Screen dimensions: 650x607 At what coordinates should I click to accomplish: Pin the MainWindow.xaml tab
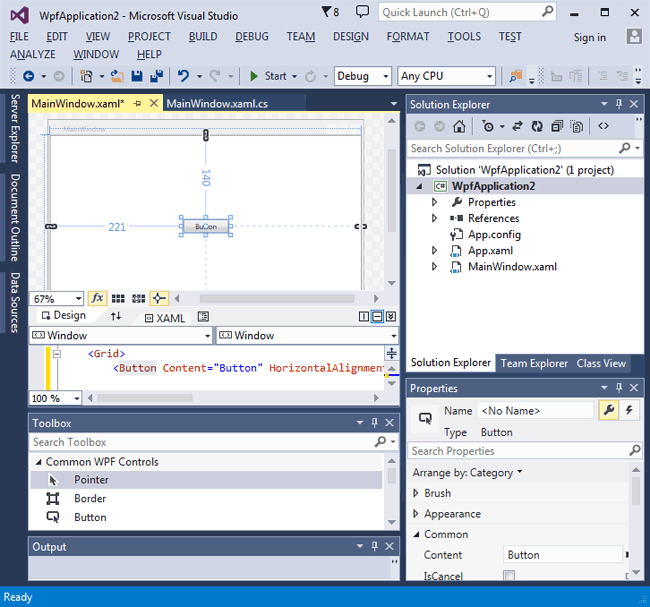point(137,103)
